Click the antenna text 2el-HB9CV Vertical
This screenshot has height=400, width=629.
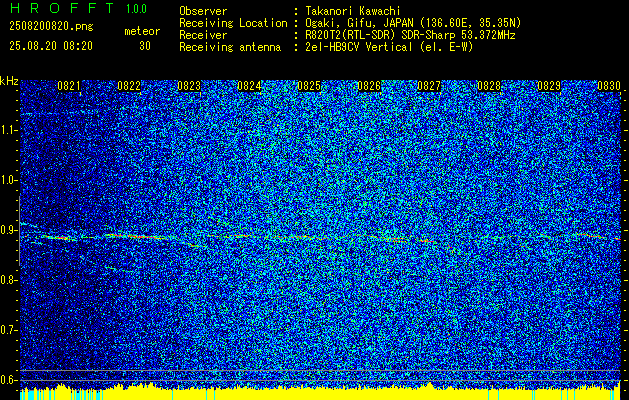[358, 47]
